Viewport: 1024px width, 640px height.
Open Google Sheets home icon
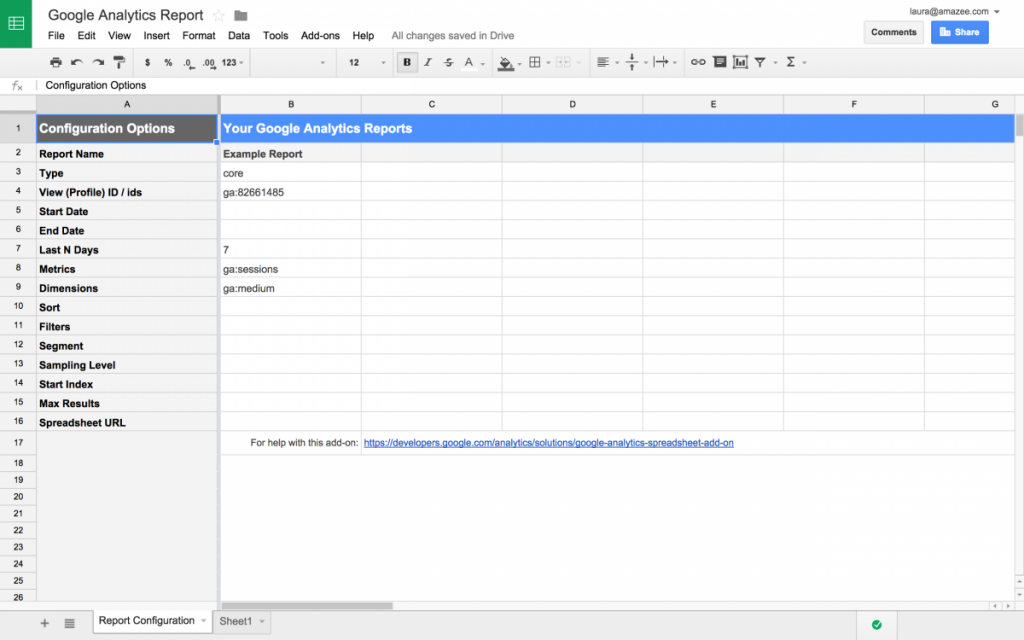tap(16, 24)
